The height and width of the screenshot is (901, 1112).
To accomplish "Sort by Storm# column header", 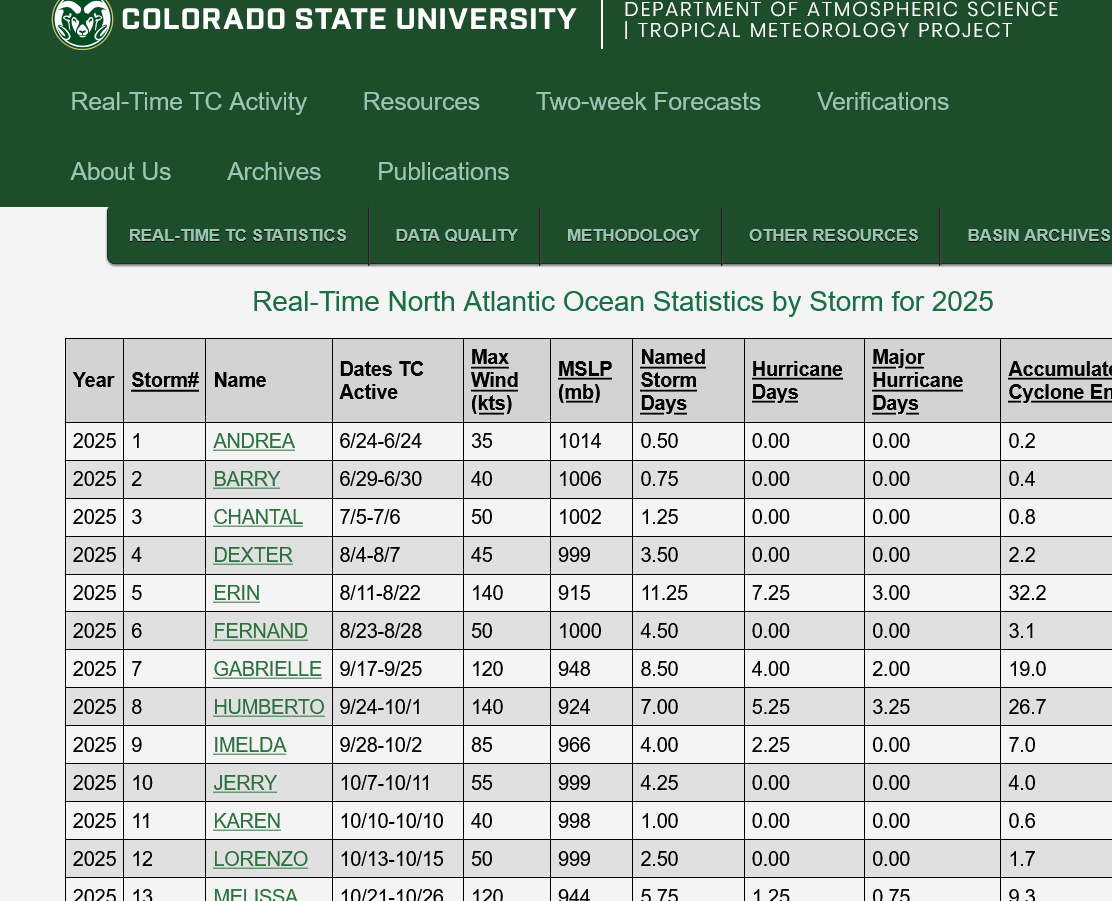I will [x=164, y=380].
